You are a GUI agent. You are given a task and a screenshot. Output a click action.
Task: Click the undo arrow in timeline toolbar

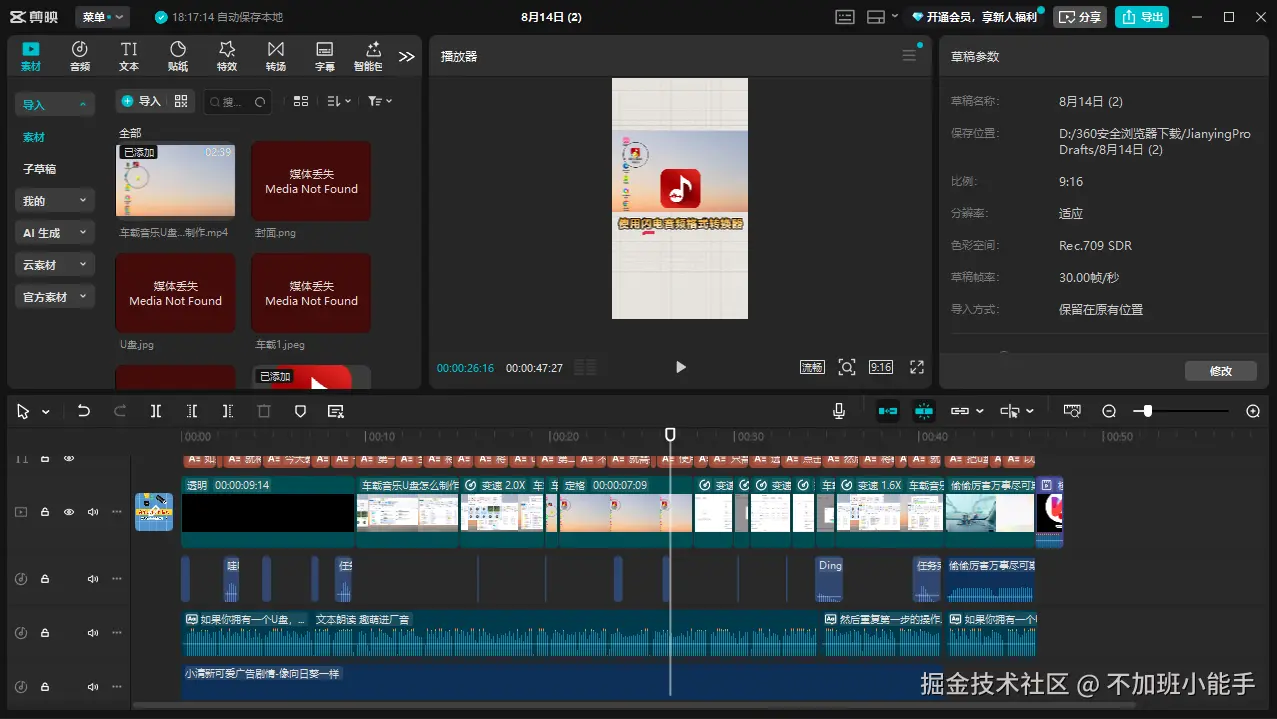[x=84, y=411]
